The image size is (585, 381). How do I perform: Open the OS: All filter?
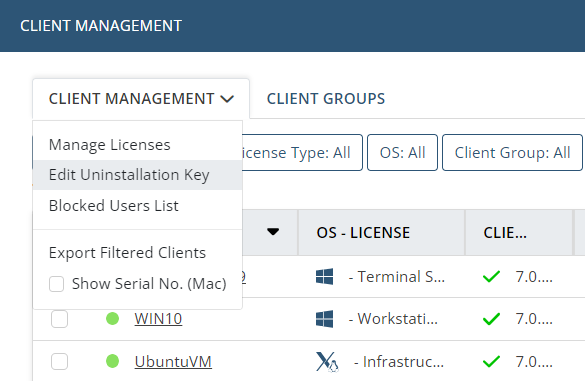coord(402,153)
